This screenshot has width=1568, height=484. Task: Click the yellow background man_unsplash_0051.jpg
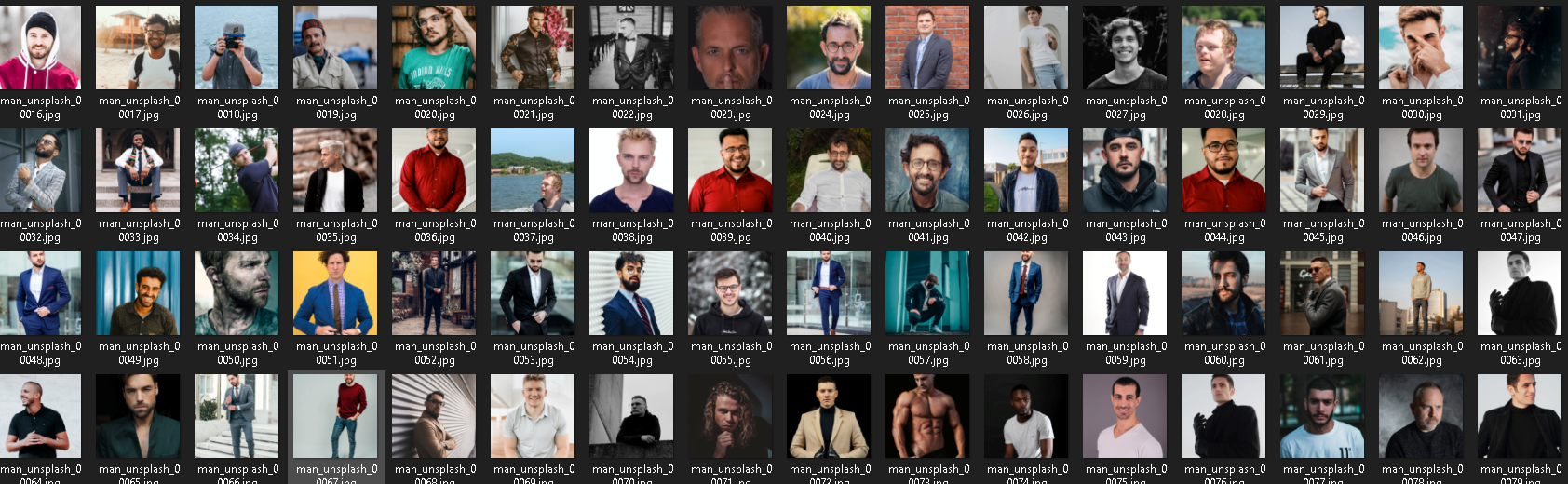click(x=335, y=293)
